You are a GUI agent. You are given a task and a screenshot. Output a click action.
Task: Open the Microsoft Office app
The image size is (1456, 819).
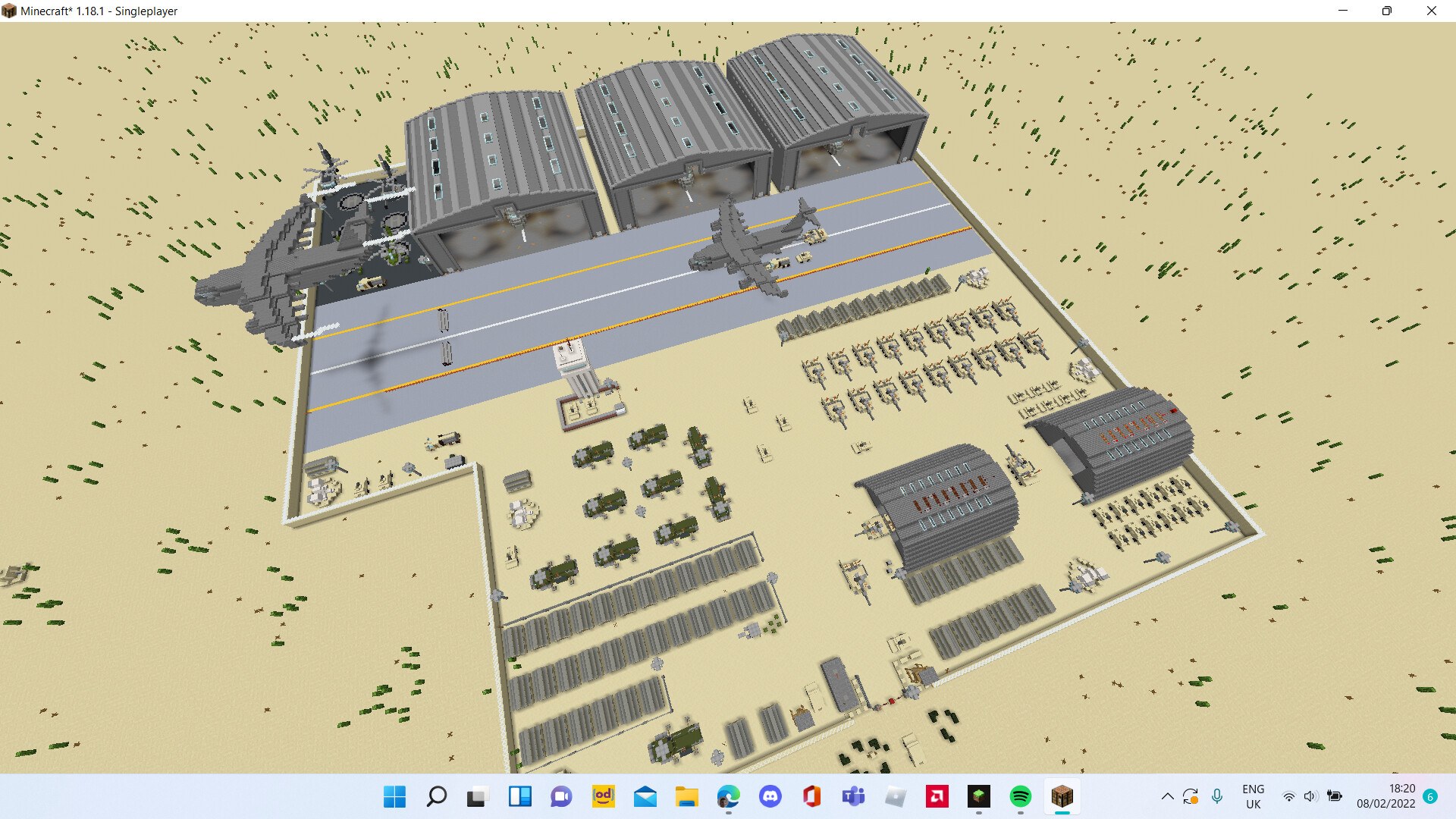click(811, 797)
